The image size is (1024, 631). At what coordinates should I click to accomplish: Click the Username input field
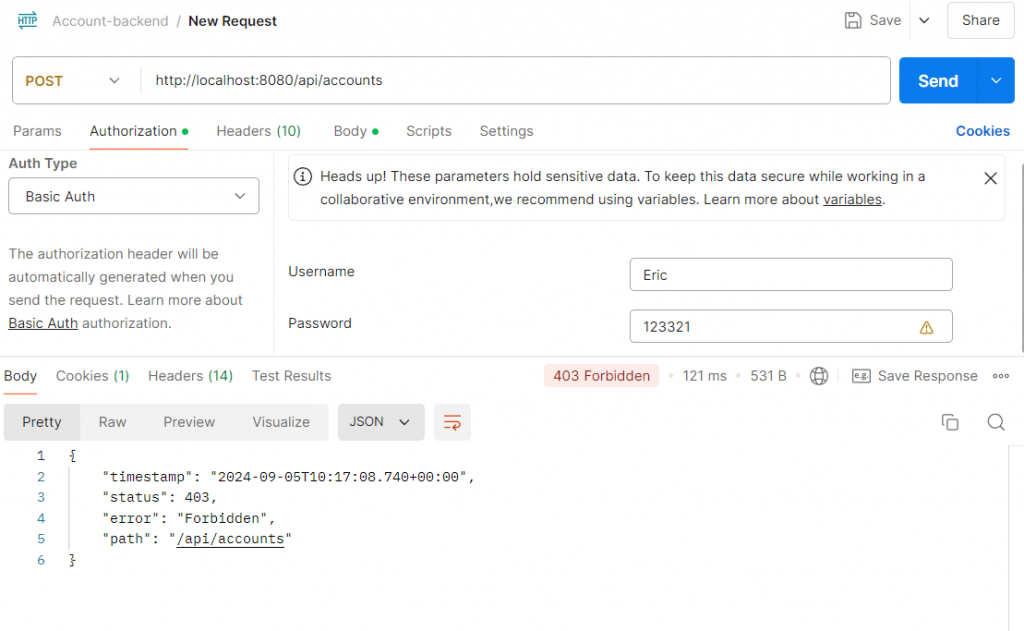pyautogui.click(x=790, y=275)
